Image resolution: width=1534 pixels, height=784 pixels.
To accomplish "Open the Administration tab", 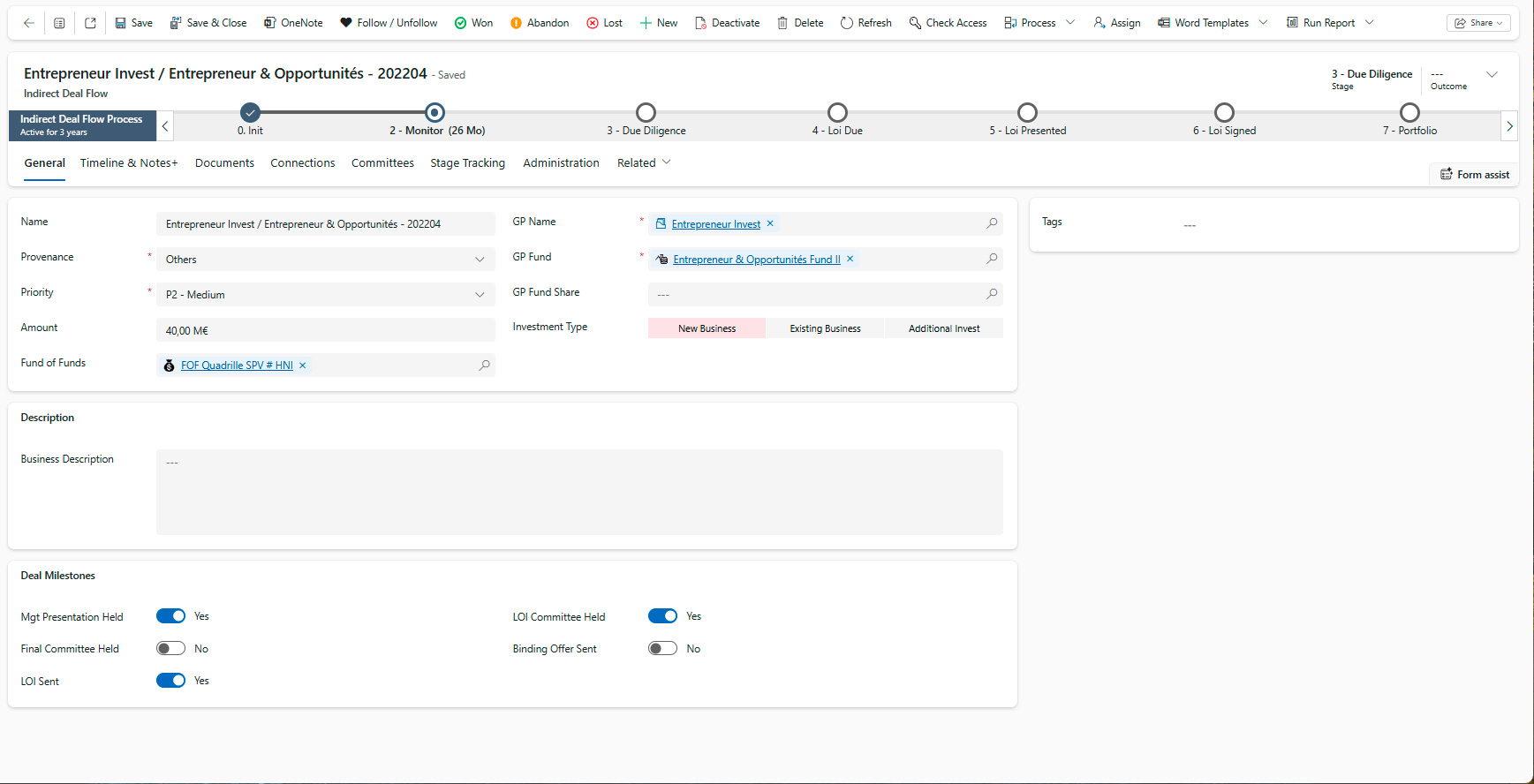I will pos(561,163).
